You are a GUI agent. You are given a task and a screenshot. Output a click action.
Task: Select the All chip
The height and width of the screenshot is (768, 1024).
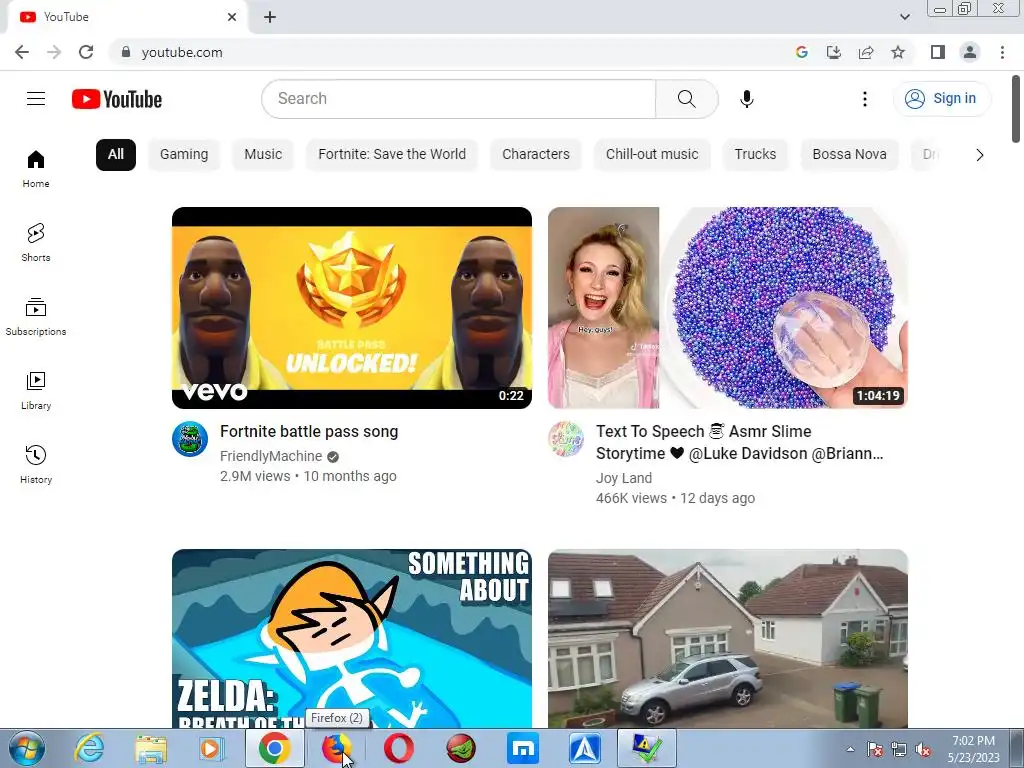coord(116,155)
